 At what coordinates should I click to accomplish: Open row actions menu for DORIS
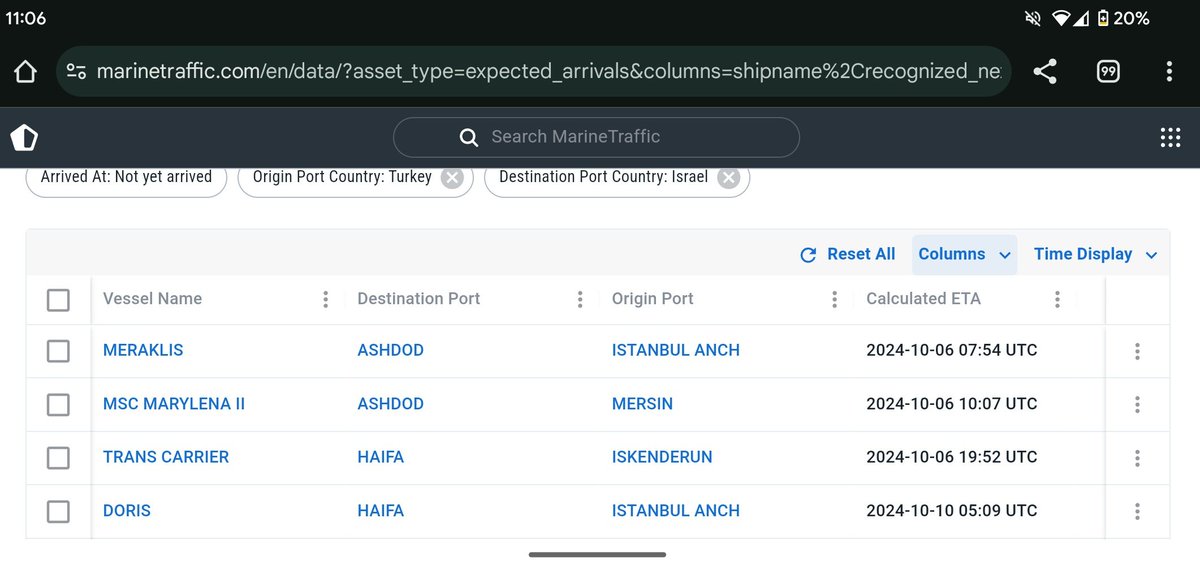[1138, 511]
